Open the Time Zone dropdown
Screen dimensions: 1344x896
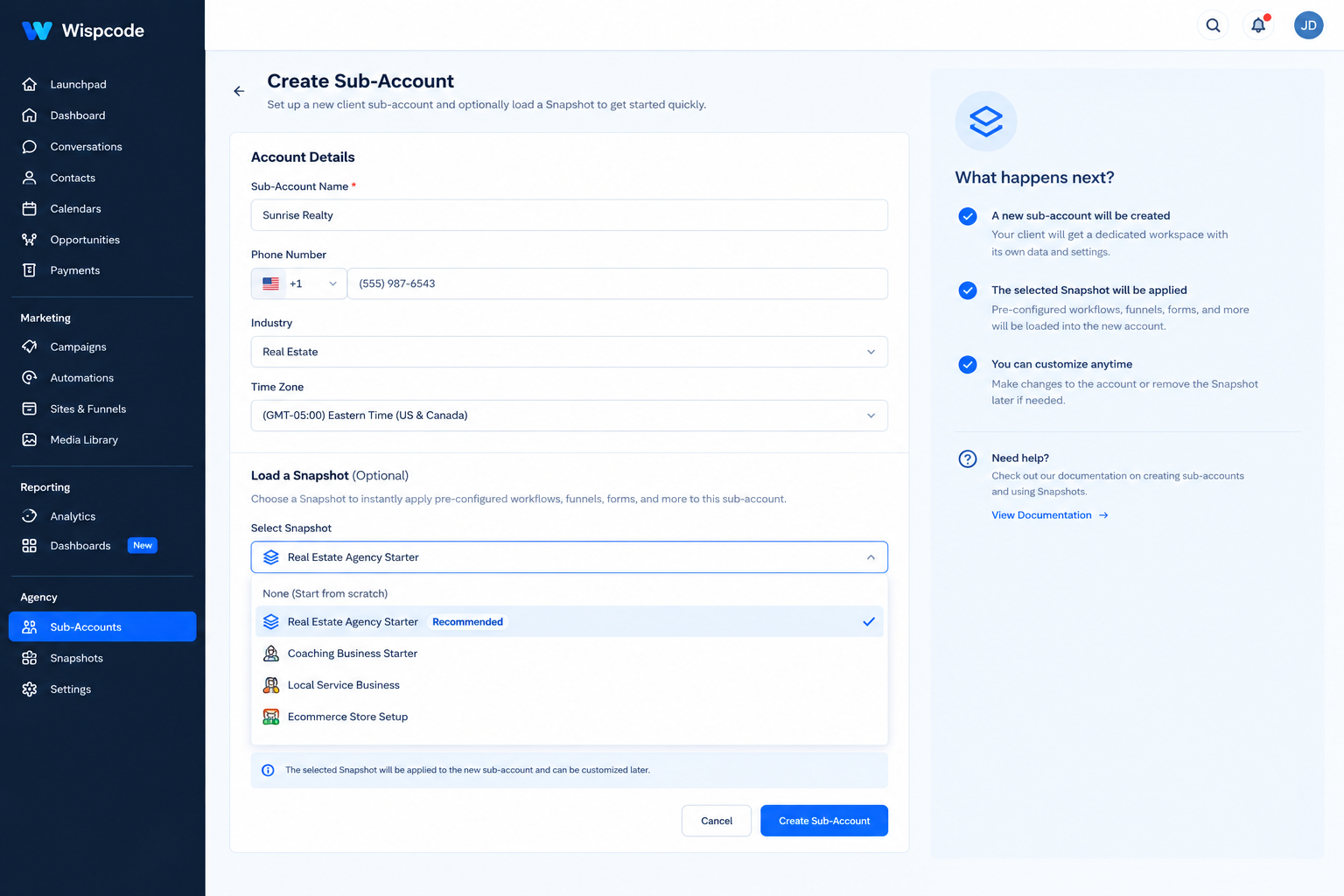click(x=570, y=416)
